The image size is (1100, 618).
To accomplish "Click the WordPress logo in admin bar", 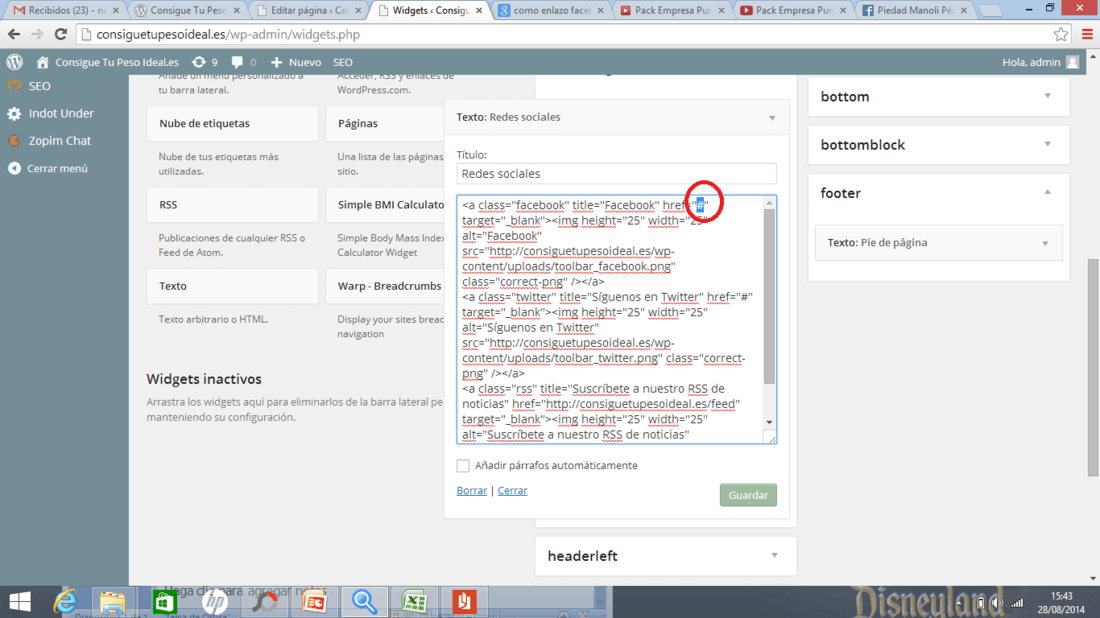I will [15, 62].
